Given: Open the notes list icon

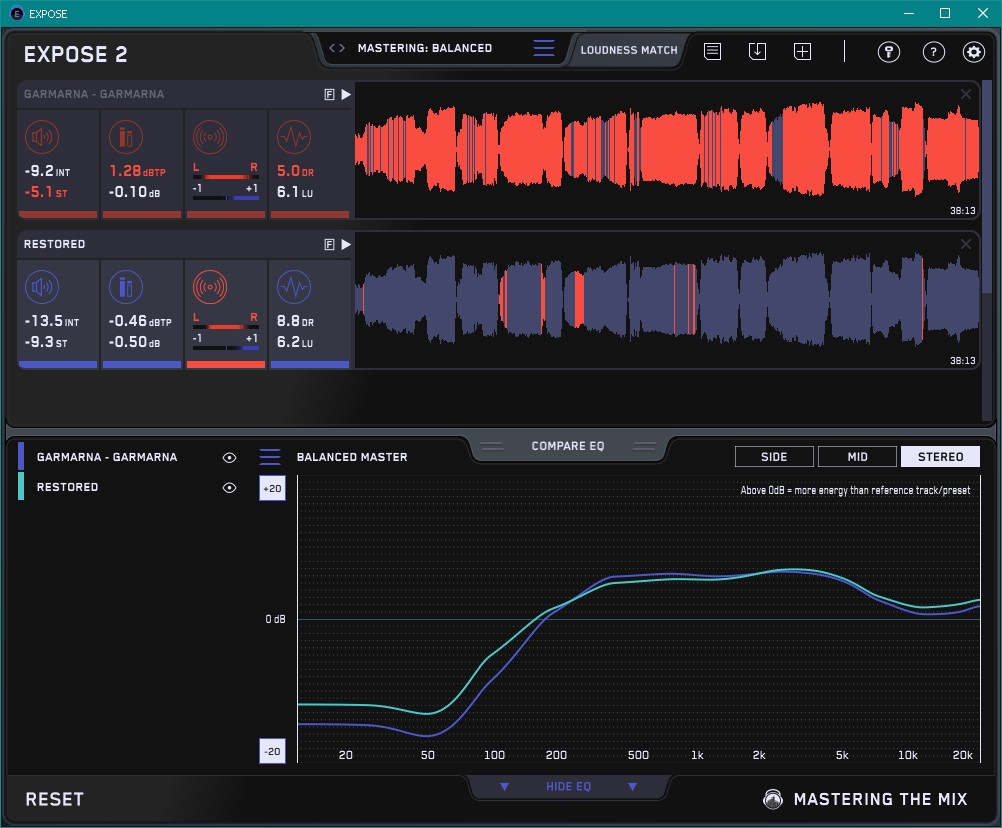Looking at the screenshot, I should 712,51.
